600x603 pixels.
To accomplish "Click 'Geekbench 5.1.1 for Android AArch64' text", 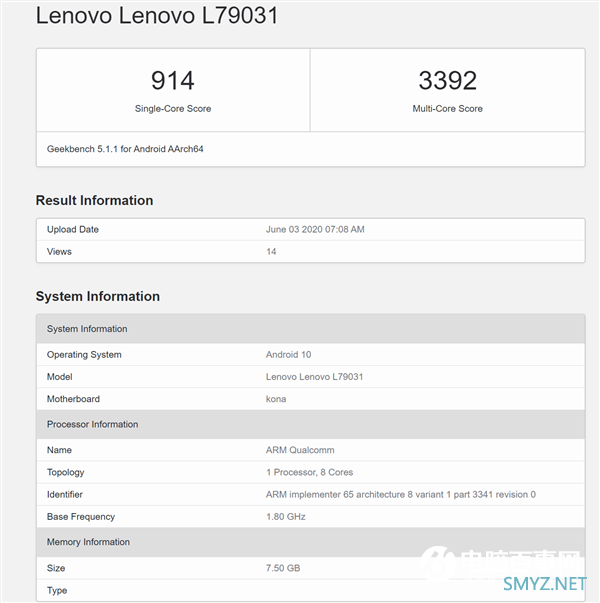I will pyautogui.click(x=125, y=149).
